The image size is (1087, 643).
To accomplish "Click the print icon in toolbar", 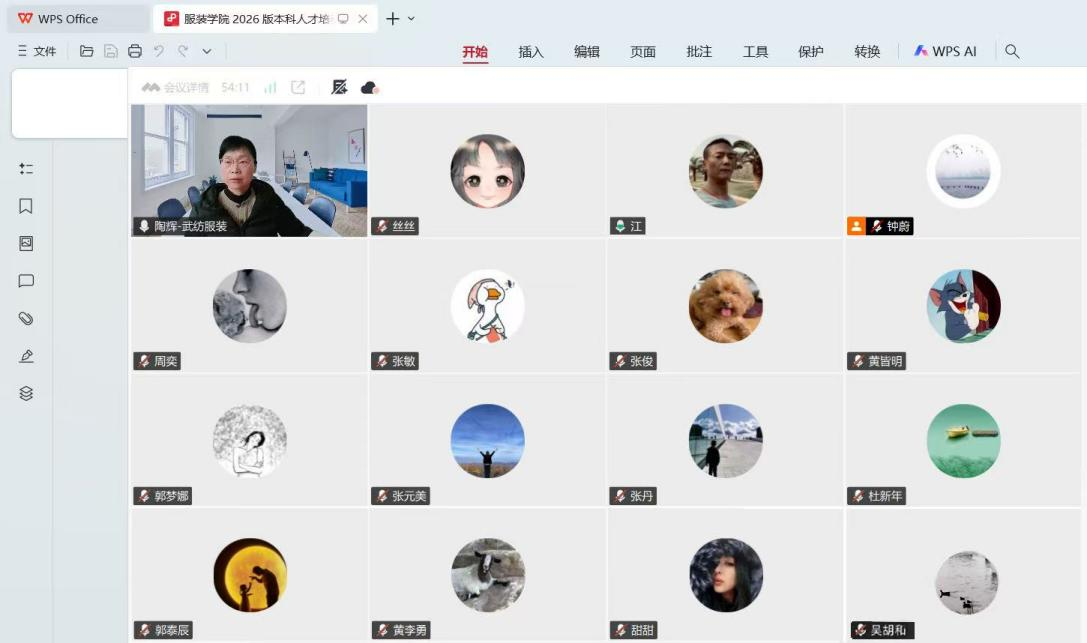I will click(135, 51).
